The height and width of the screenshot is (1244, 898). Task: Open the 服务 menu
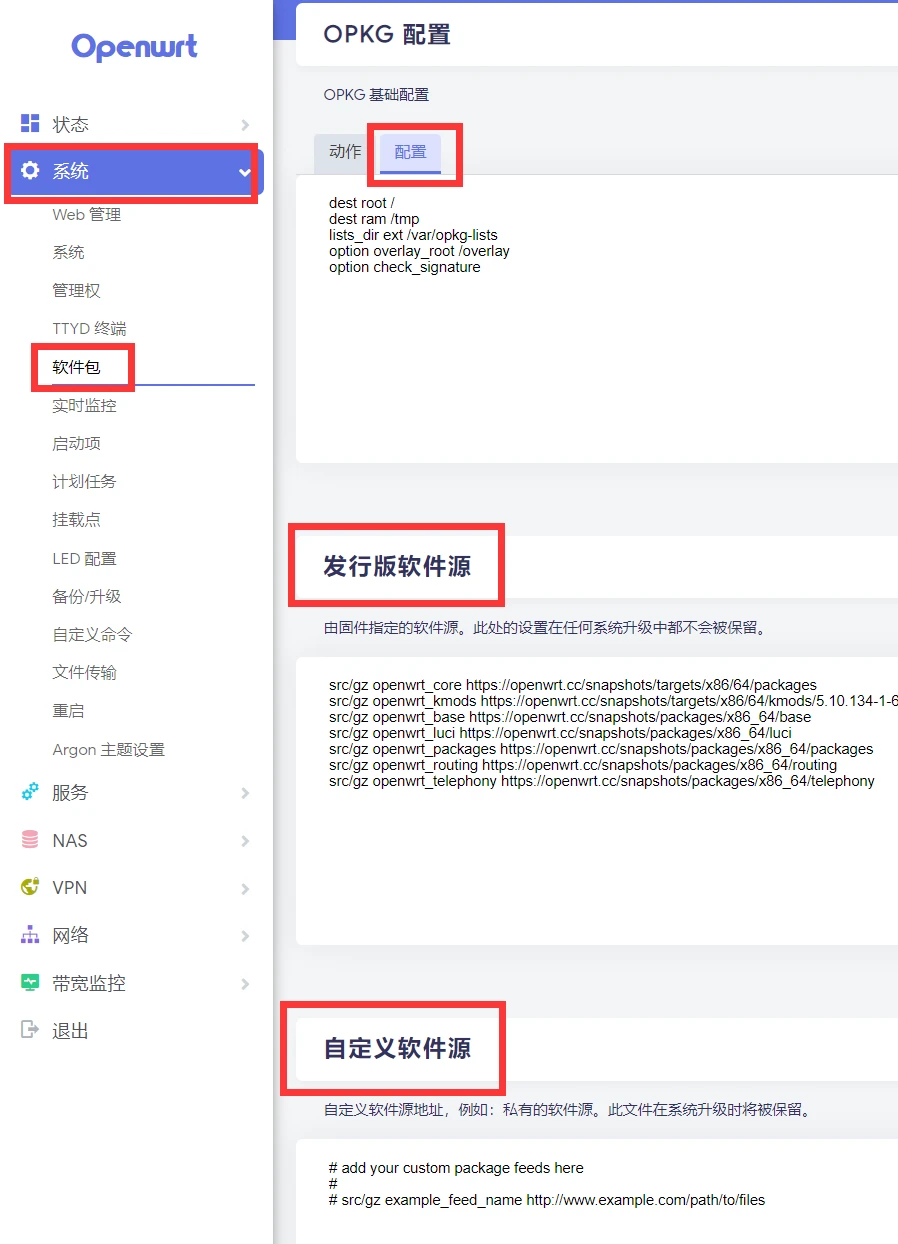pos(136,793)
